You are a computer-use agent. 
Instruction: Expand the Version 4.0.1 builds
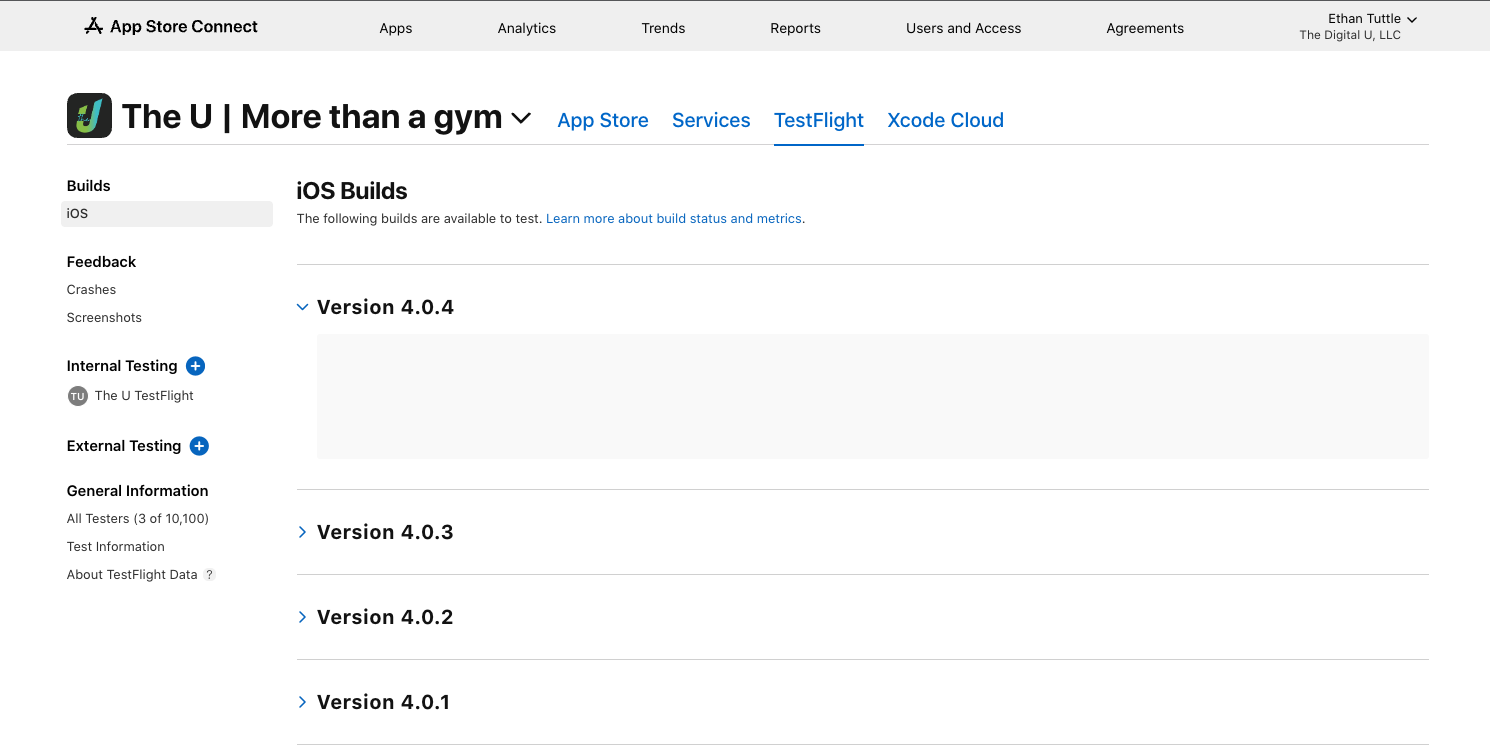303,702
